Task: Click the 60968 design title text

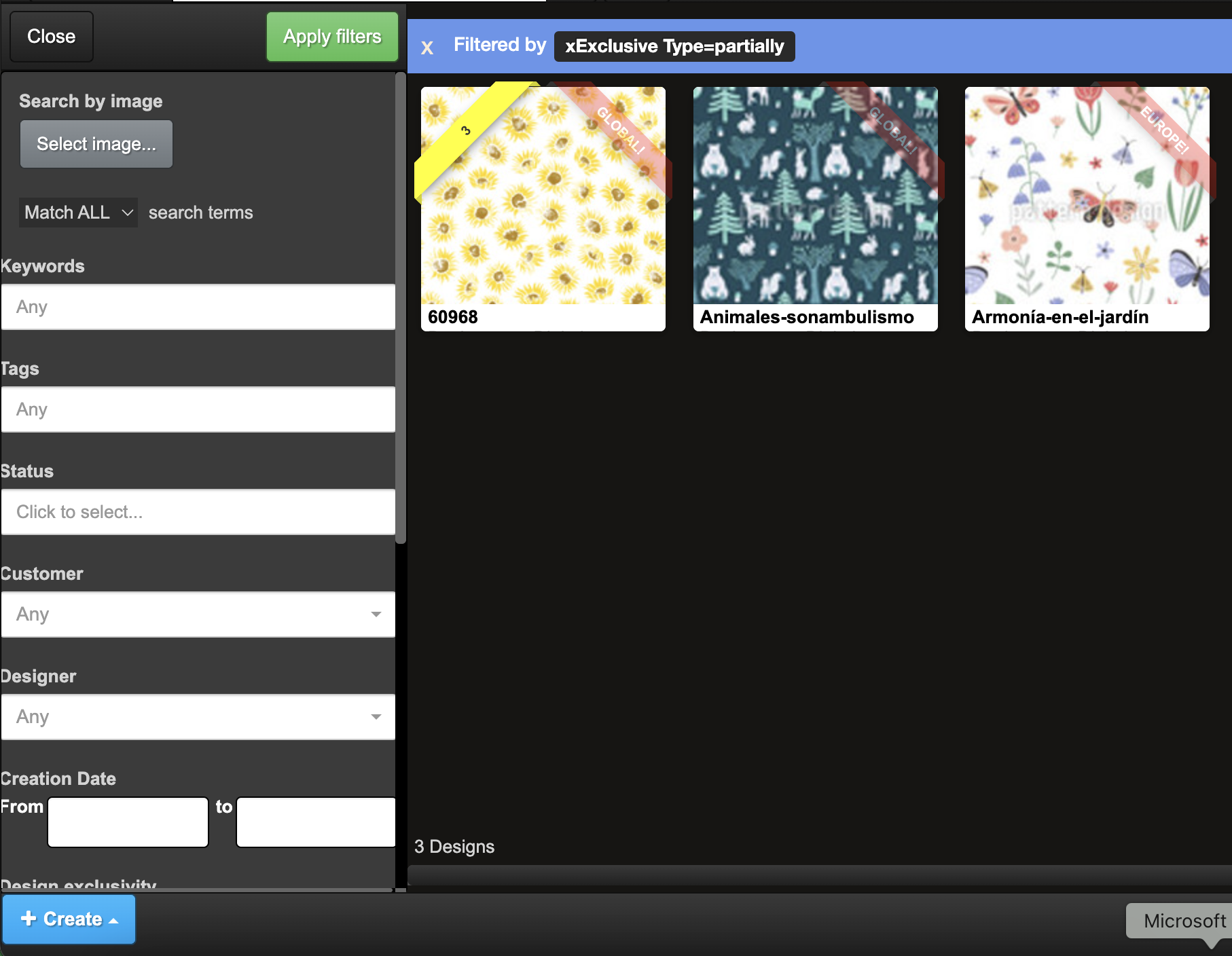Action: [x=453, y=317]
